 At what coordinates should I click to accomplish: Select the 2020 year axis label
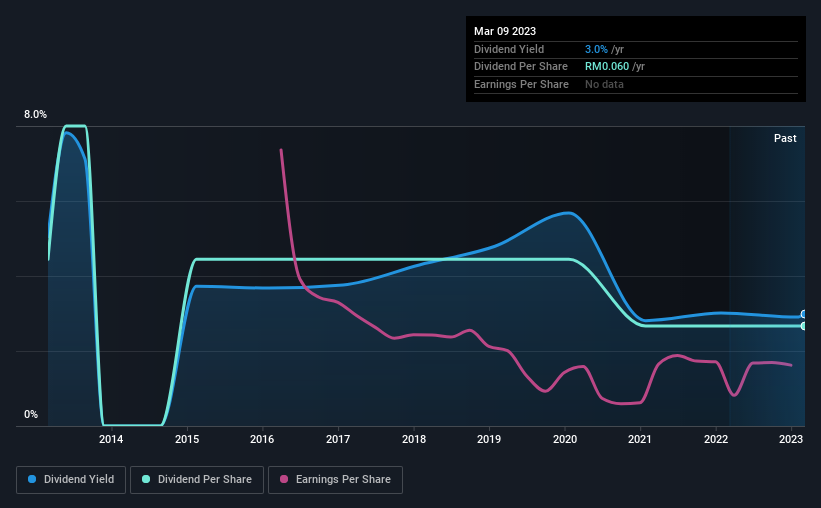[565, 438]
